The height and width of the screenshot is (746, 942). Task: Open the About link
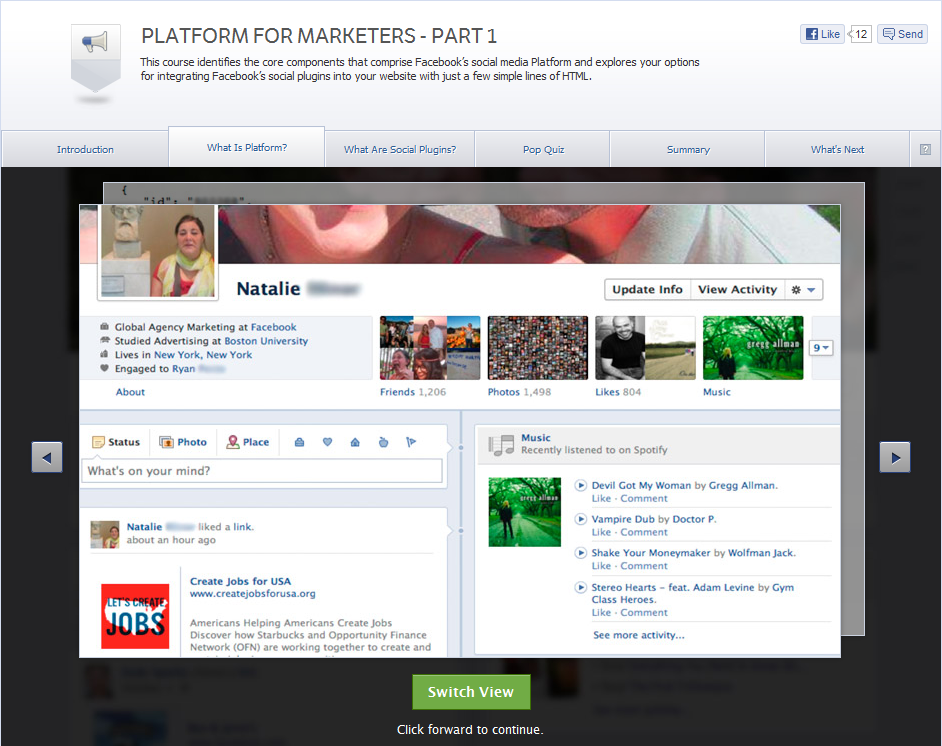click(130, 392)
